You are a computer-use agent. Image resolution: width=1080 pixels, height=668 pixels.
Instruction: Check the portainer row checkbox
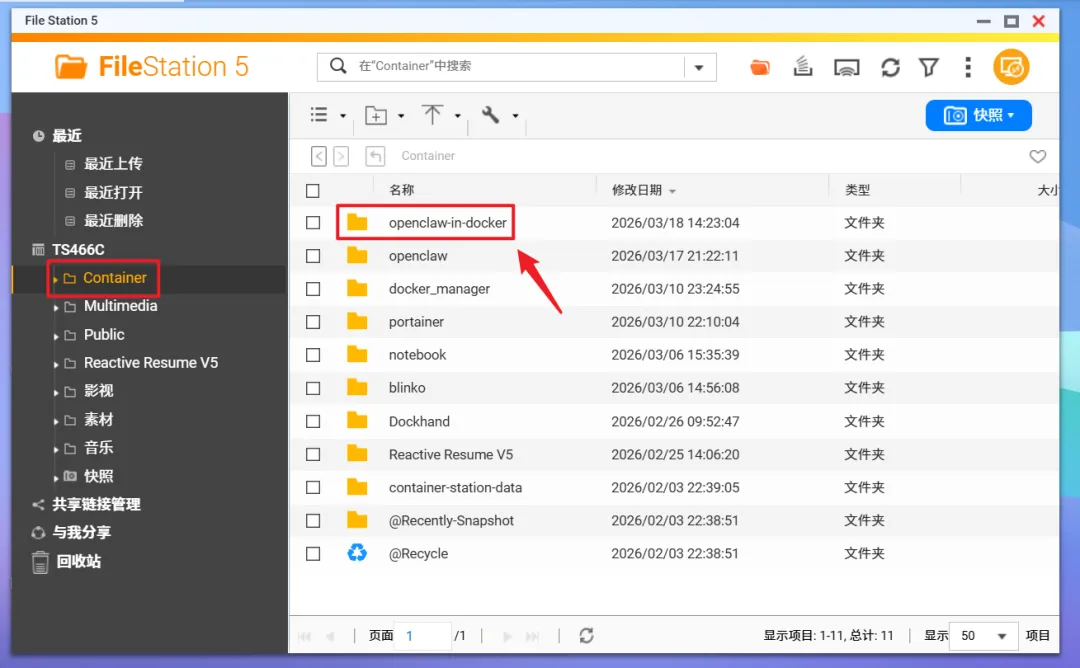(313, 322)
